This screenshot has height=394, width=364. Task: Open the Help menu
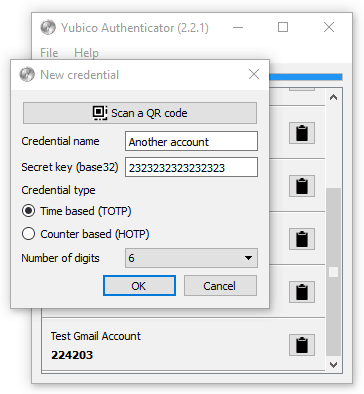click(x=86, y=53)
